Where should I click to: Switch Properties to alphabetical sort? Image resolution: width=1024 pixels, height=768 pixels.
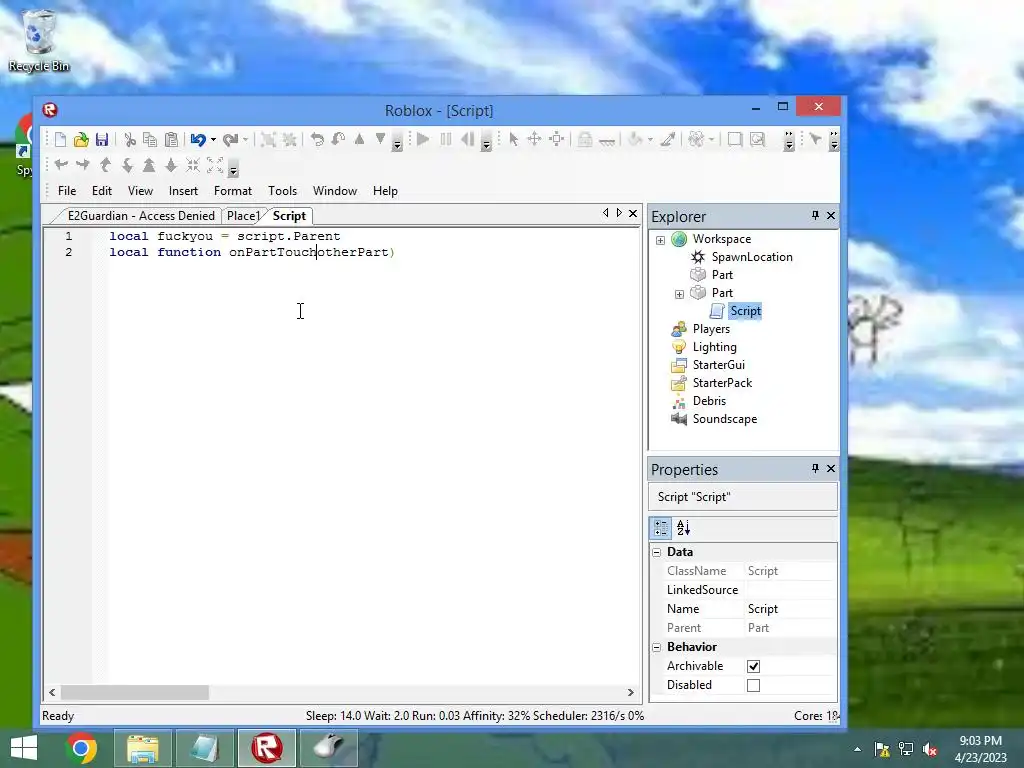point(683,528)
